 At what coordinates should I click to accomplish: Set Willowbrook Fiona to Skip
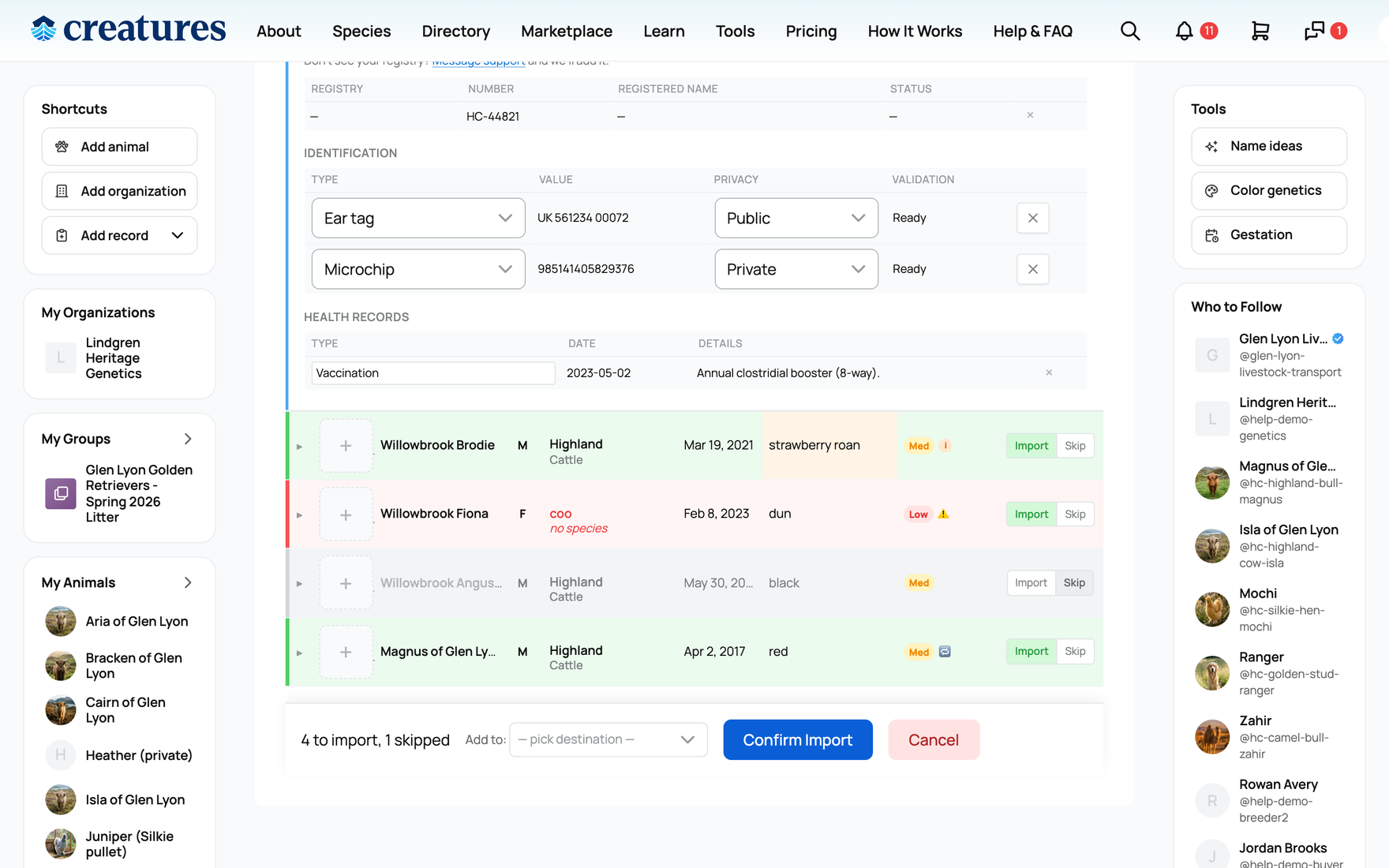coord(1075,514)
